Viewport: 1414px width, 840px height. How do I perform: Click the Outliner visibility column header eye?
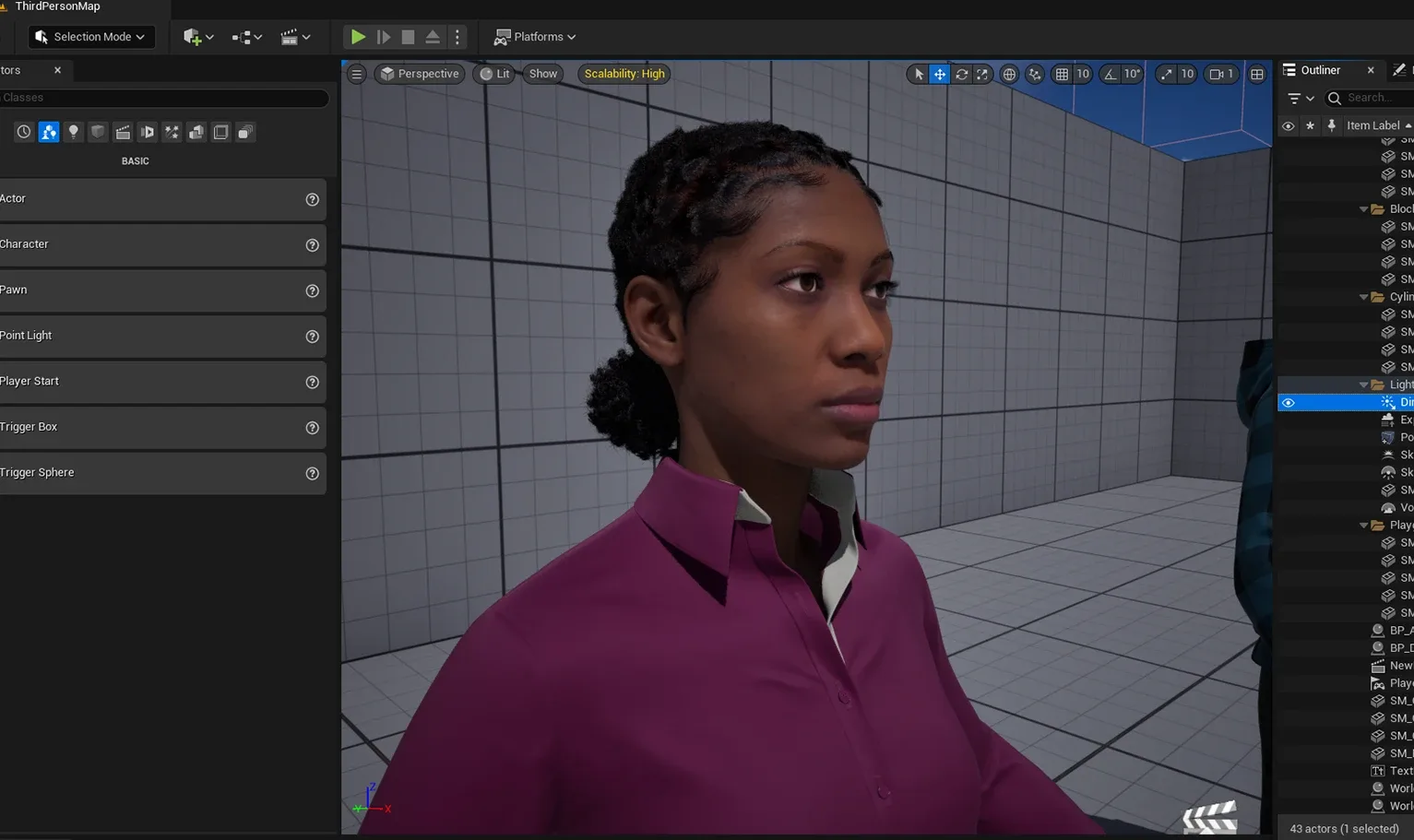point(1289,125)
